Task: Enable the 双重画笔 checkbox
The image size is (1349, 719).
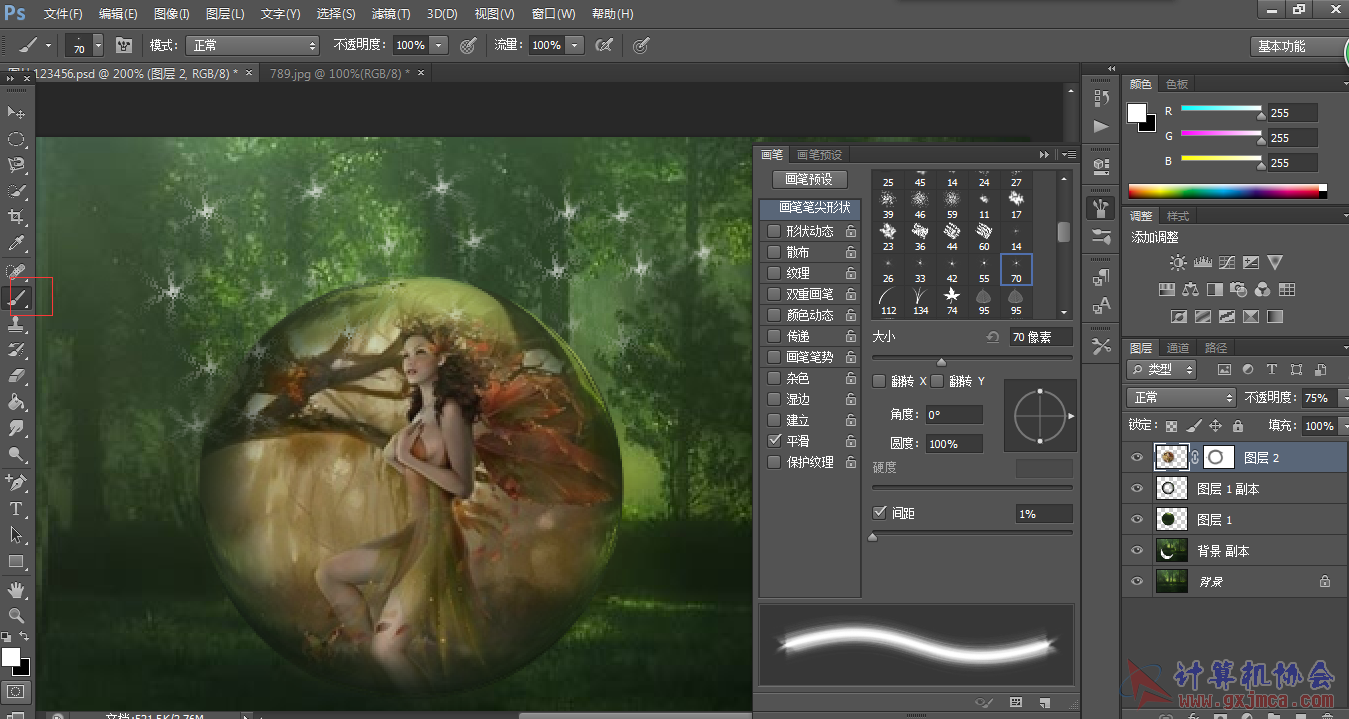Action: (774, 294)
